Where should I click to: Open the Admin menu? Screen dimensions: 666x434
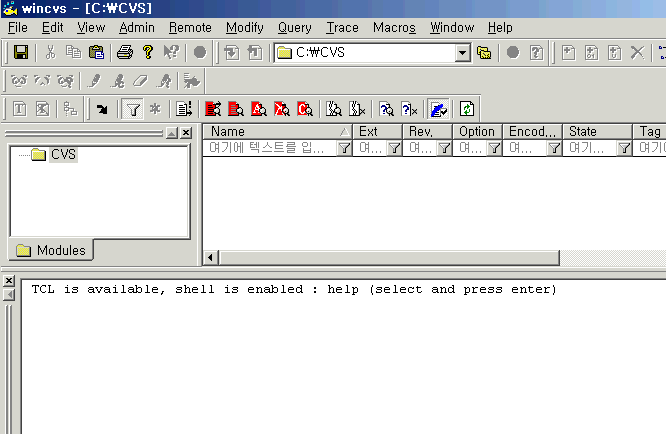(x=136, y=28)
